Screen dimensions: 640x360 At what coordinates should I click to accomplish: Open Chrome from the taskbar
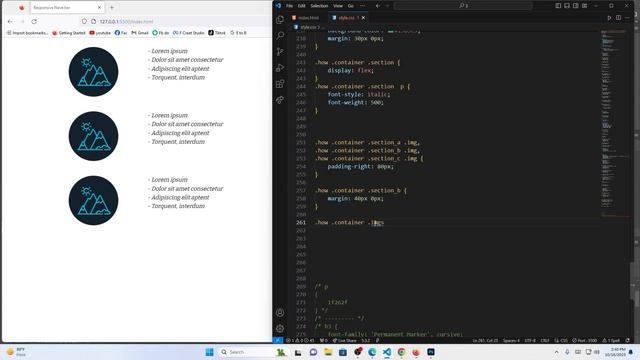click(x=401, y=352)
